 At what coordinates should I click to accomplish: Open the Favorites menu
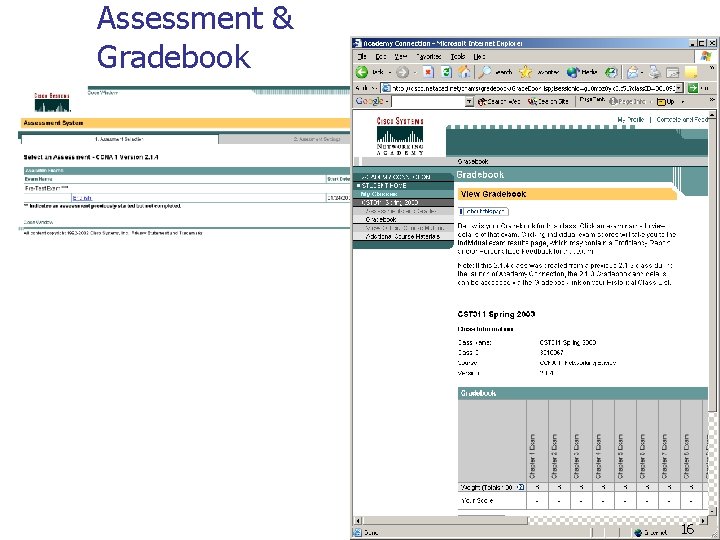(428, 56)
